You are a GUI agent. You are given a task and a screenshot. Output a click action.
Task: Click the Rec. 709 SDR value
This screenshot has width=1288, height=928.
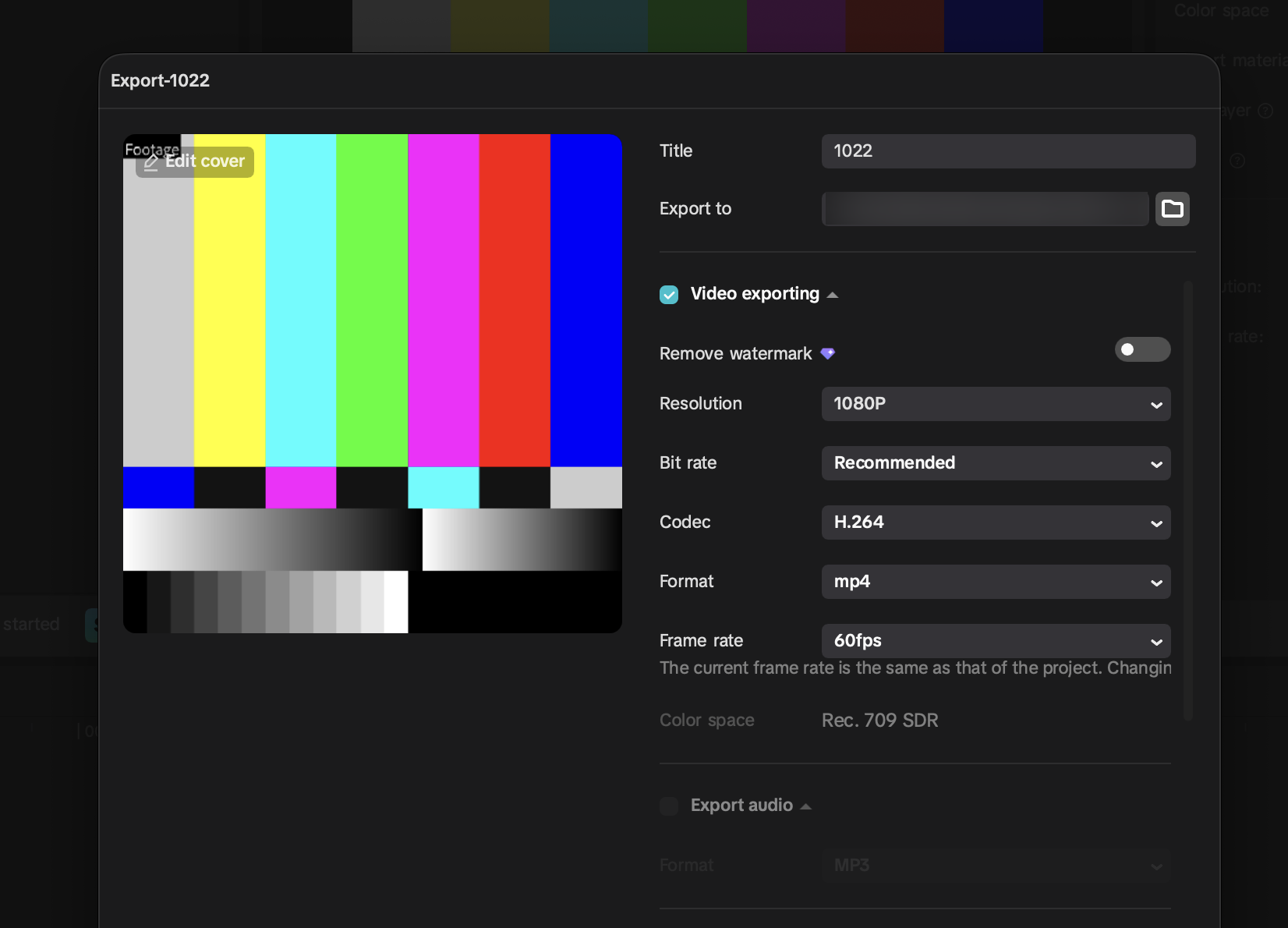click(880, 721)
